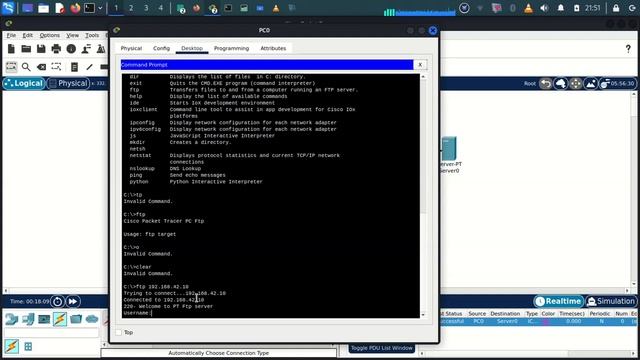
Task: Click the Fast Forward Time button
Action: point(73,302)
